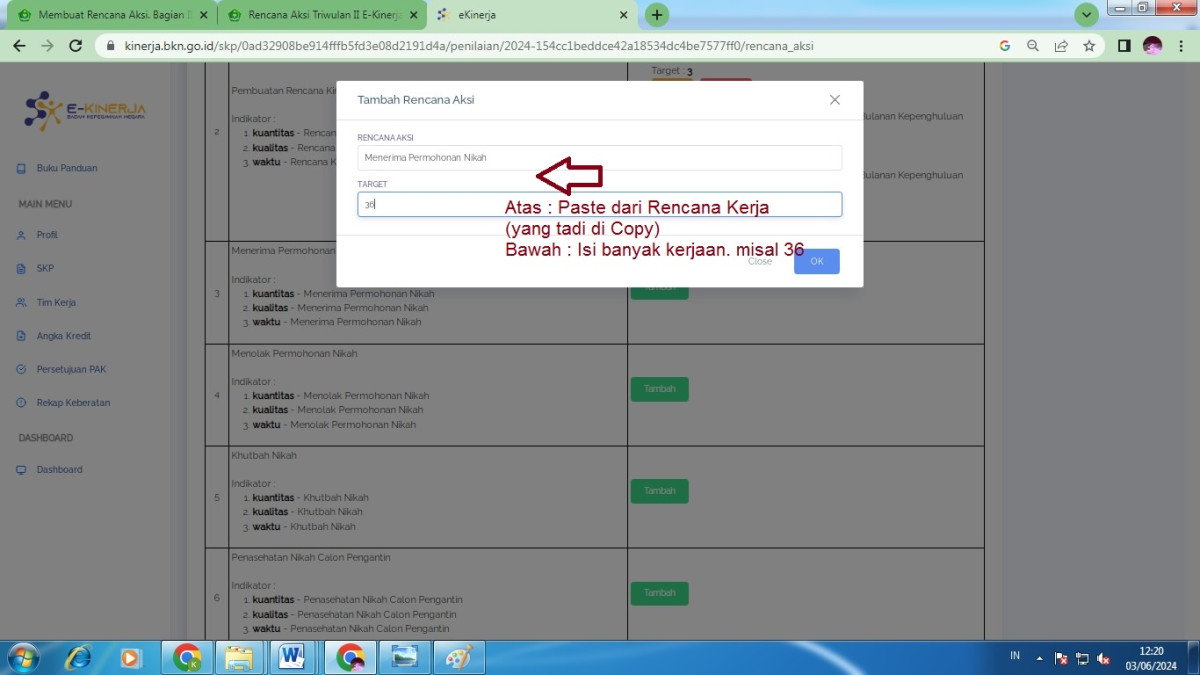Image resolution: width=1200 pixels, height=675 pixels.
Task: Open Persetujuan PAK menu entry
Action: pos(71,369)
